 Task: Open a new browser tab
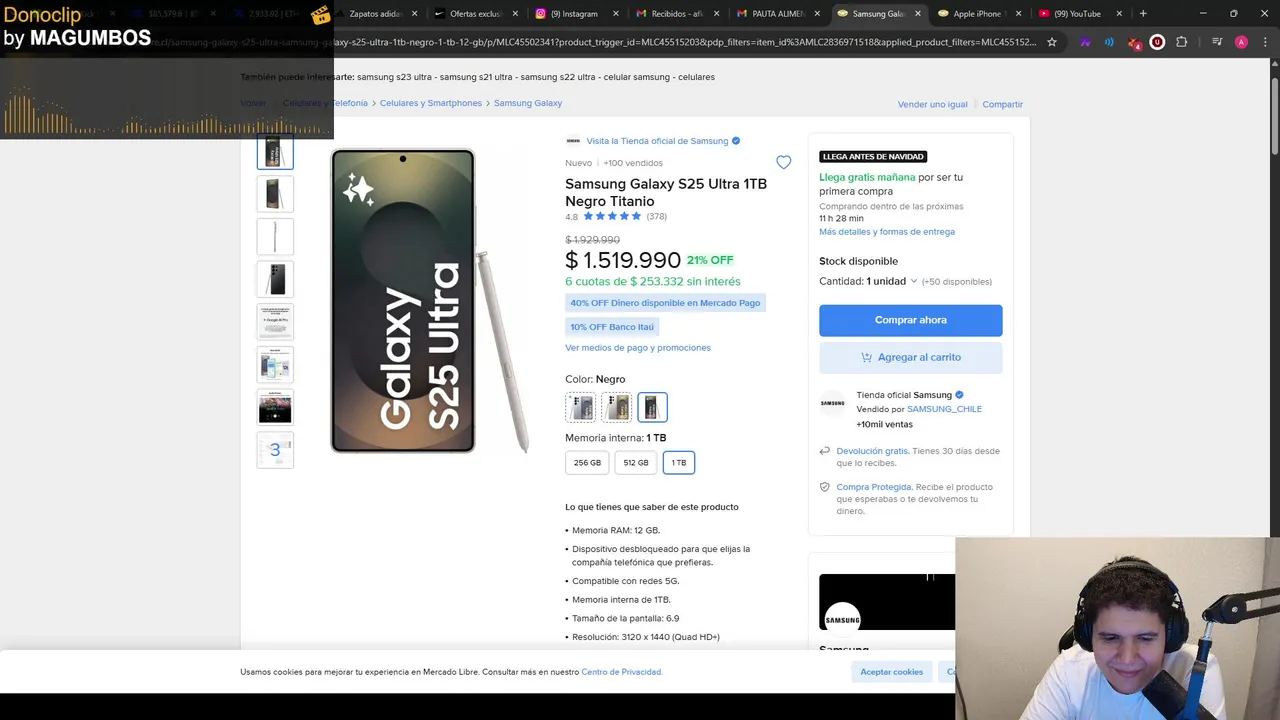[x=1143, y=14]
